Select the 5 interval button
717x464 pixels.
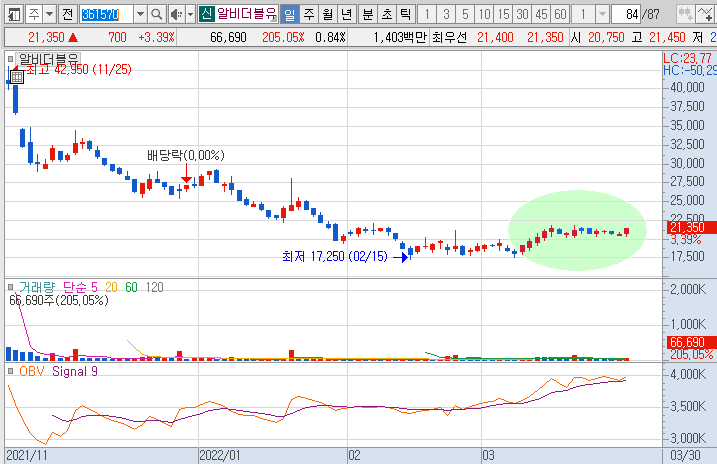[x=465, y=15]
